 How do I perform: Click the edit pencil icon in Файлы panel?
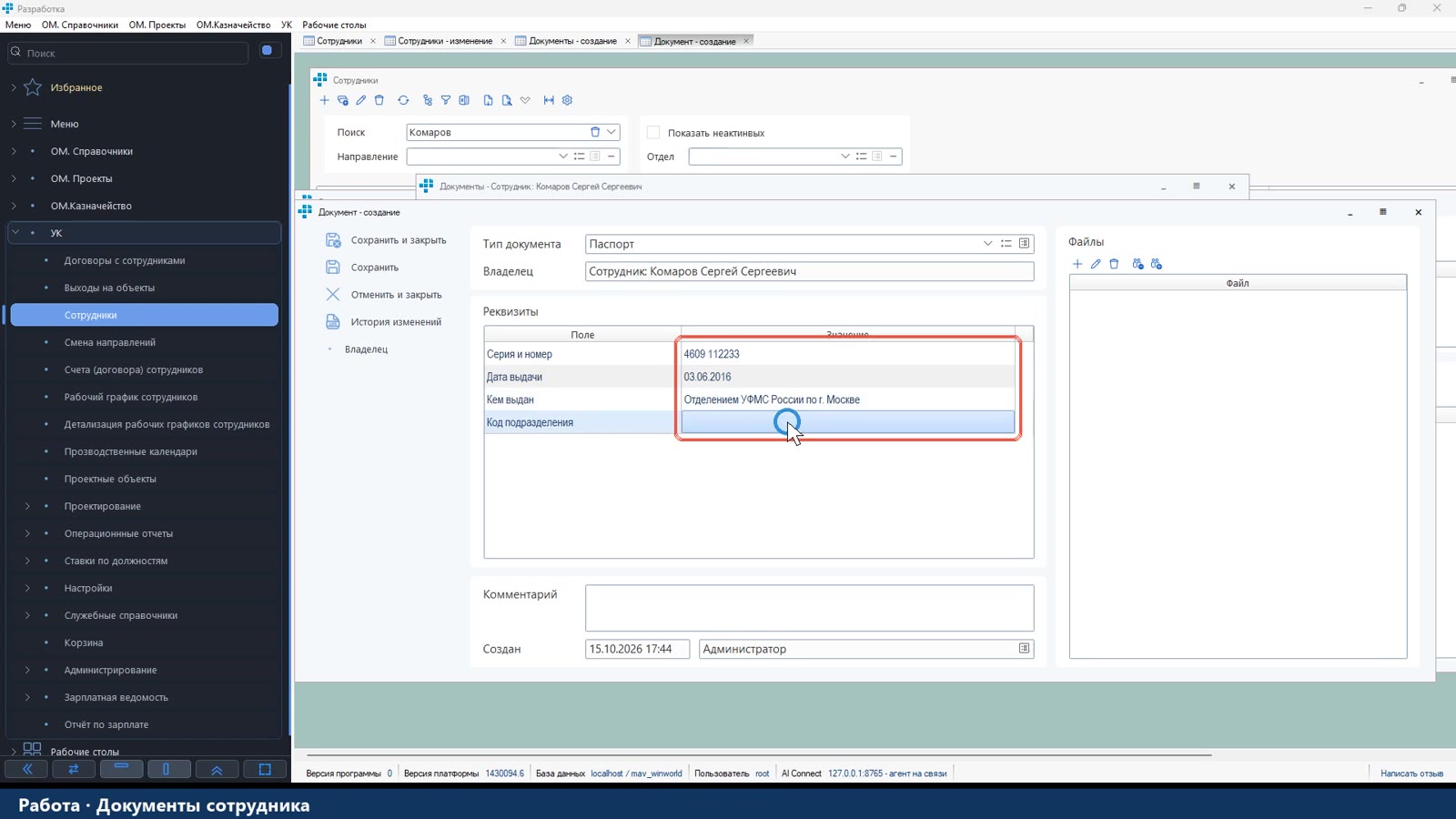point(1096,264)
